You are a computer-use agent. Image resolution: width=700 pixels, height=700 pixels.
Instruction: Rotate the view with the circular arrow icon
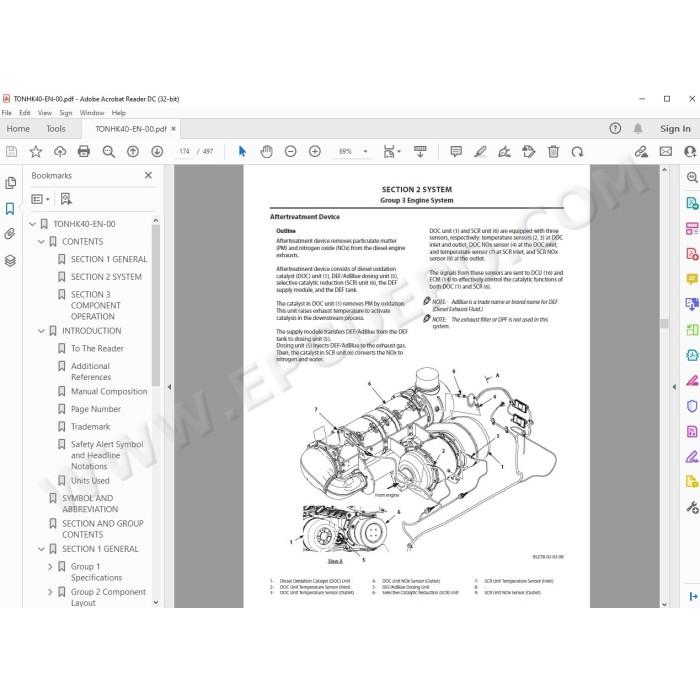point(577,152)
